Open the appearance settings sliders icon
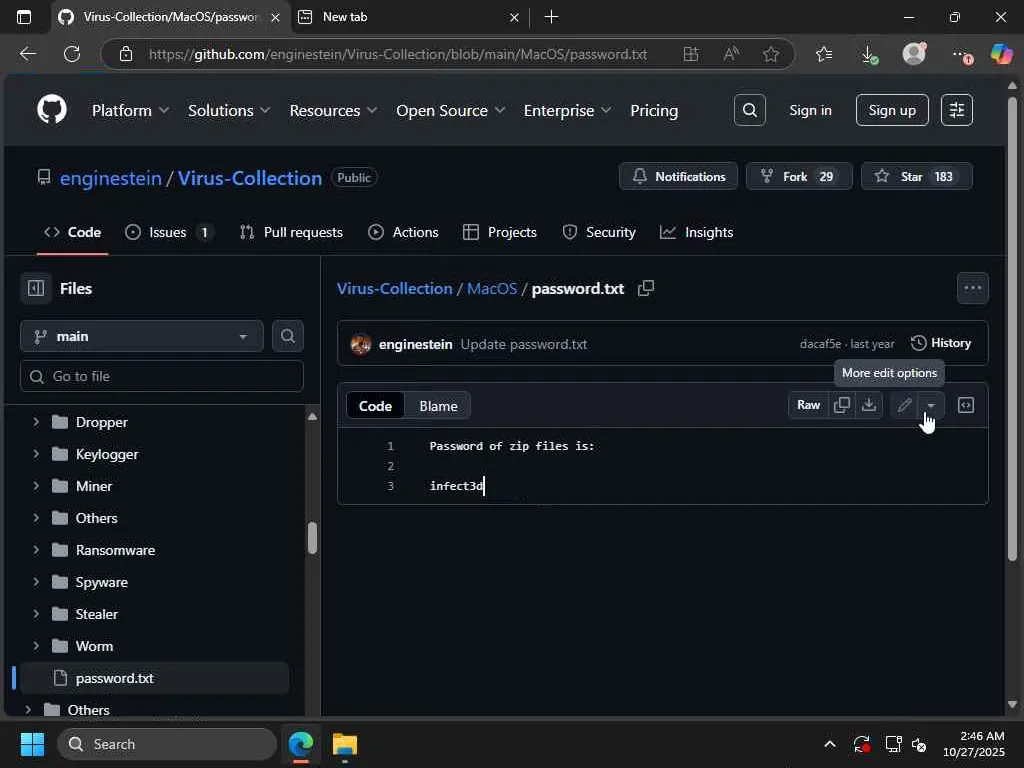Image resolution: width=1024 pixels, height=768 pixels. [x=957, y=110]
